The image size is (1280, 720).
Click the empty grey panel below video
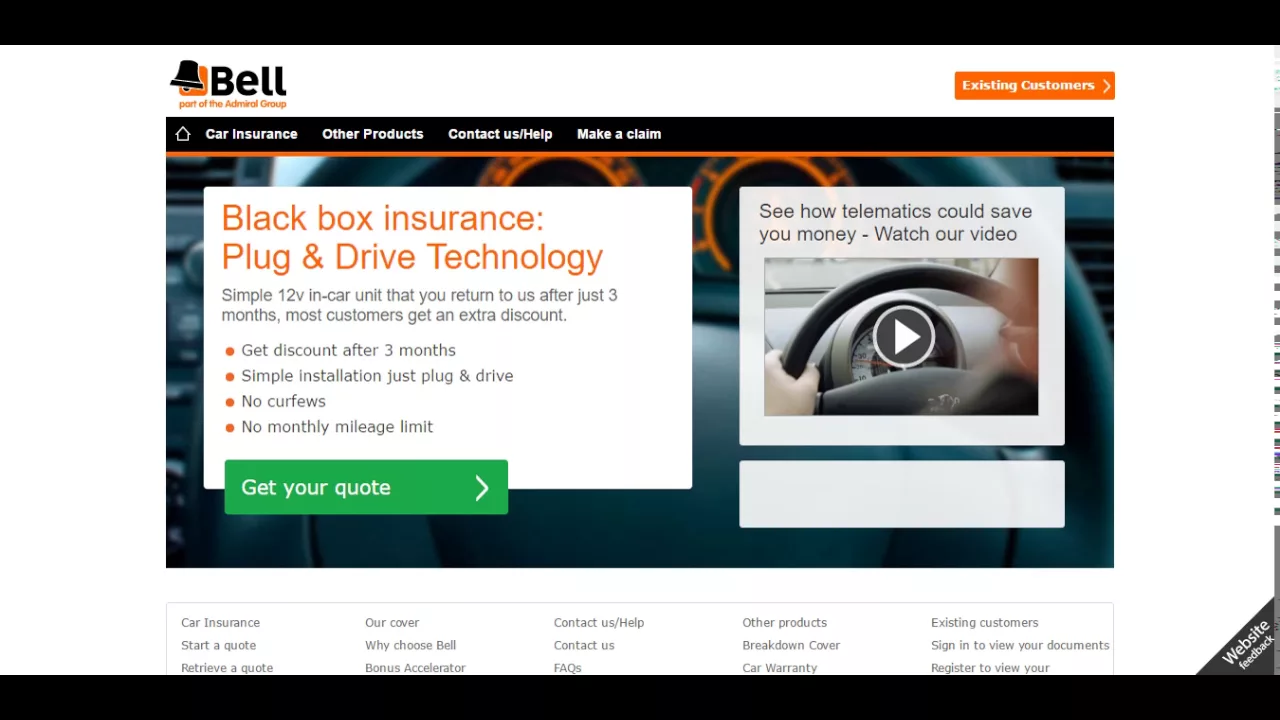tap(902, 494)
